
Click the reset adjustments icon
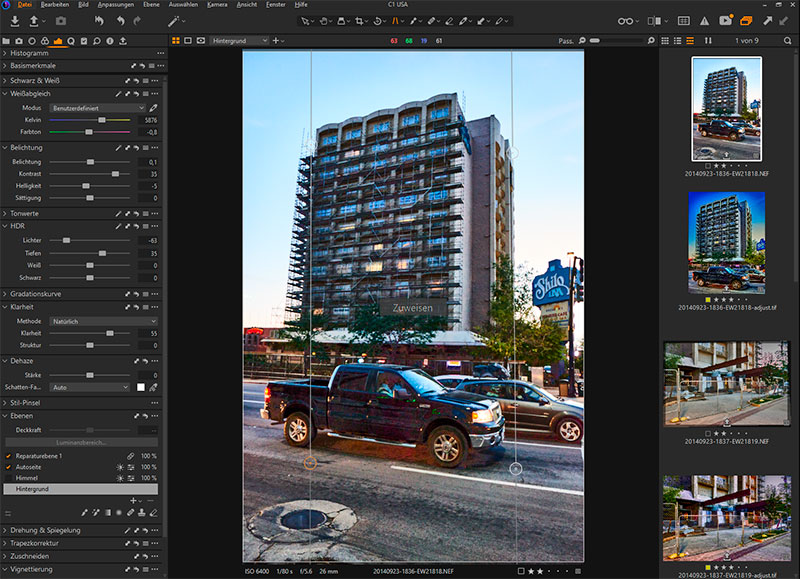point(99,21)
